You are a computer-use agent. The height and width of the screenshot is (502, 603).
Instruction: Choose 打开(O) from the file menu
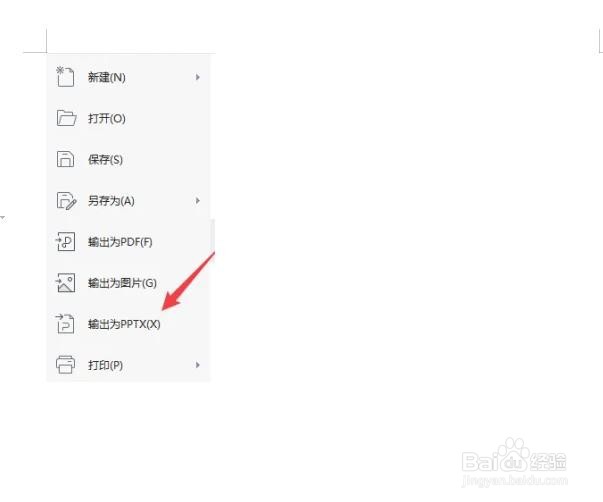[128, 118]
